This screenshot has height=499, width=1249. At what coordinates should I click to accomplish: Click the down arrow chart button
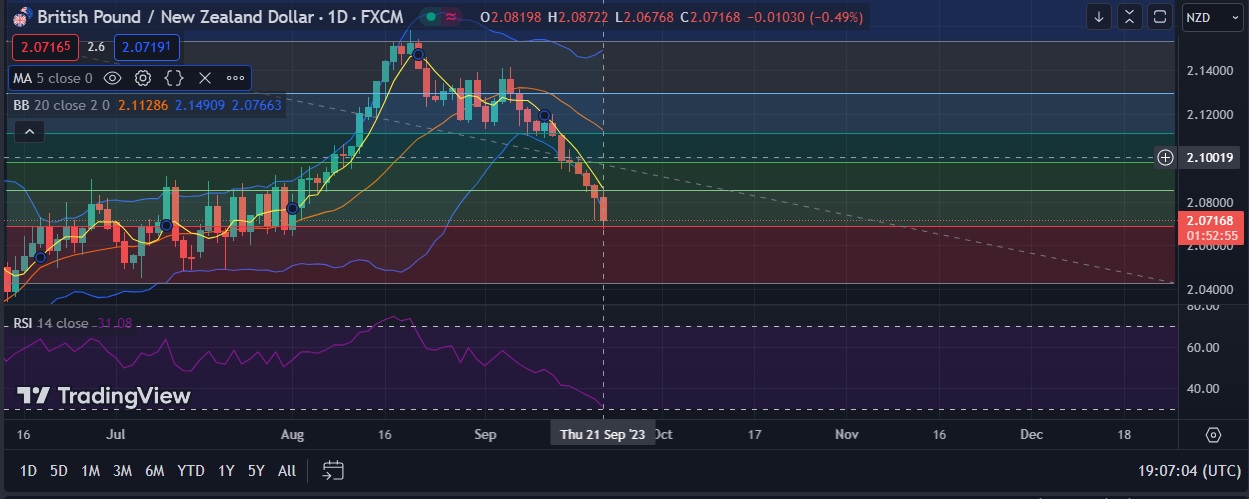point(1100,17)
